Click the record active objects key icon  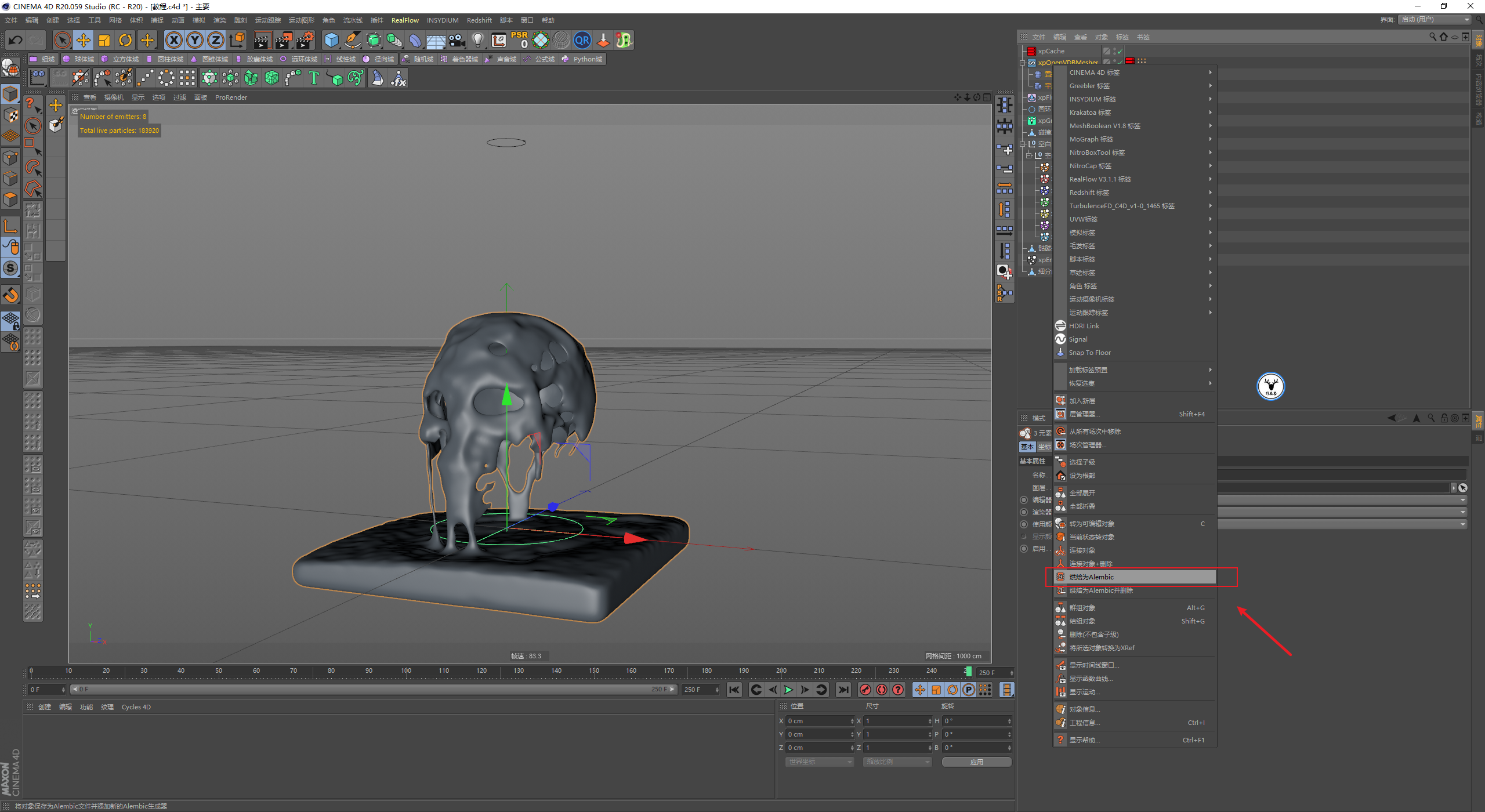point(865,690)
